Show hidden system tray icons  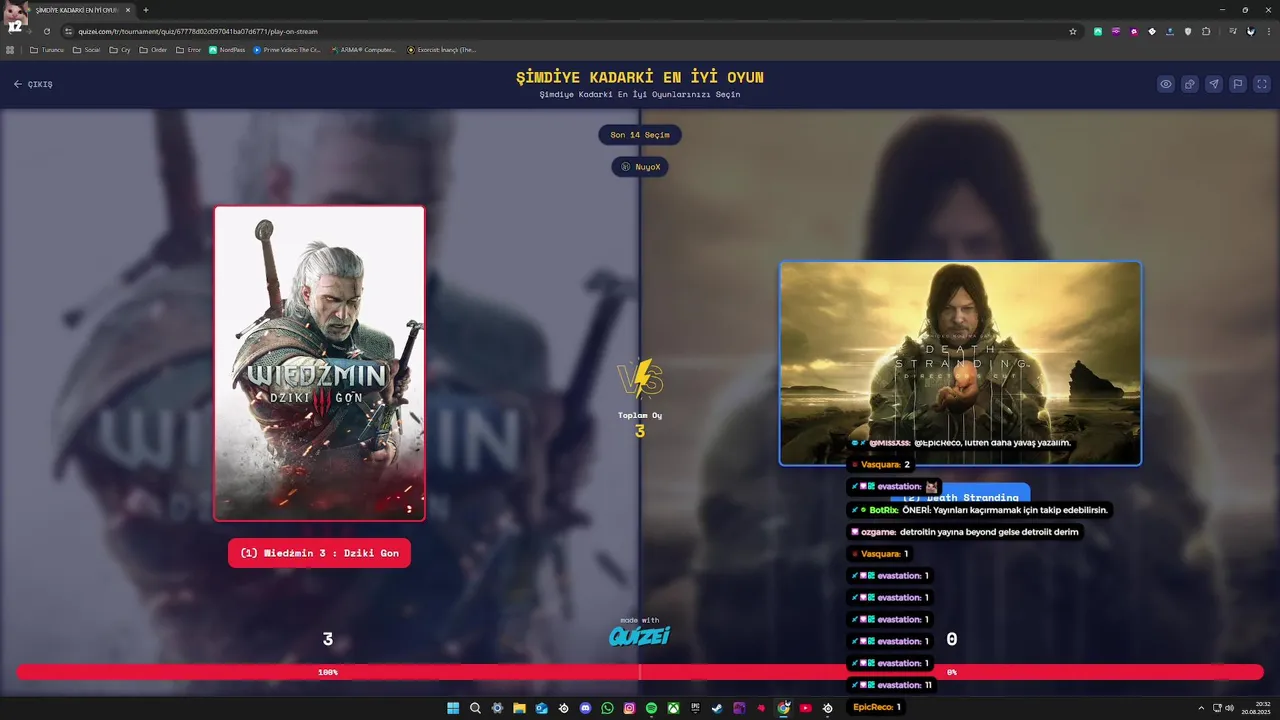1201,708
